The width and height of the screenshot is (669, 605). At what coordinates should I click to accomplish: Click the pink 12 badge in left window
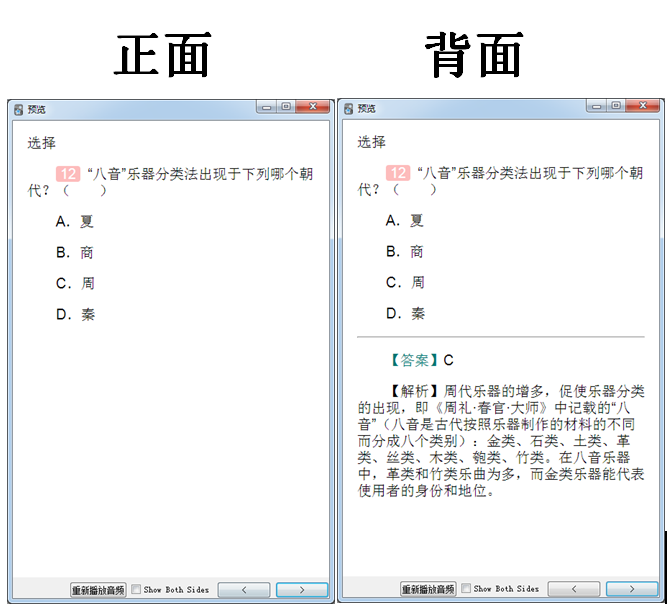click(68, 174)
